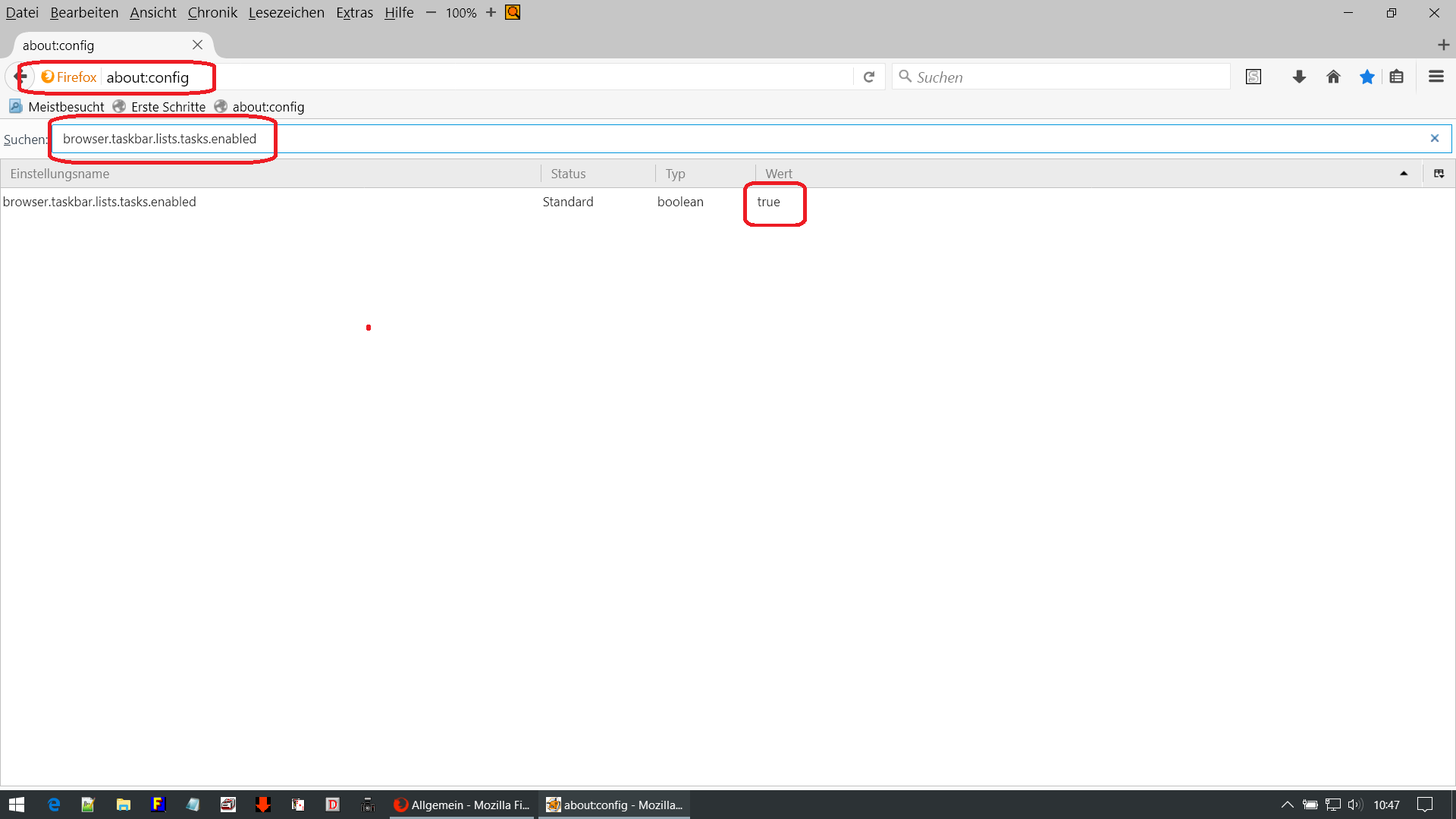Toggle the true value of preference
The height and width of the screenshot is (819, 1456).
768,202
